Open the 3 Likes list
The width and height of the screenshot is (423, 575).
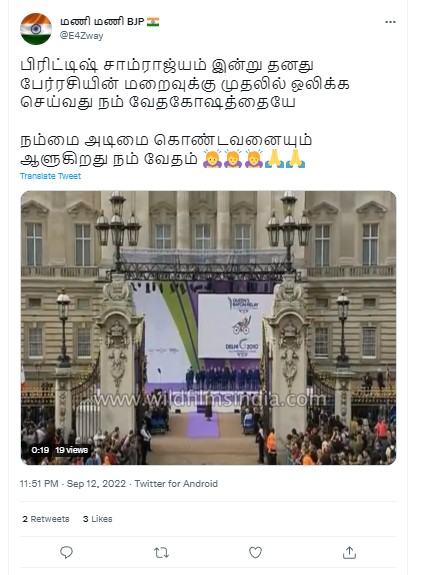click(98, 519)
